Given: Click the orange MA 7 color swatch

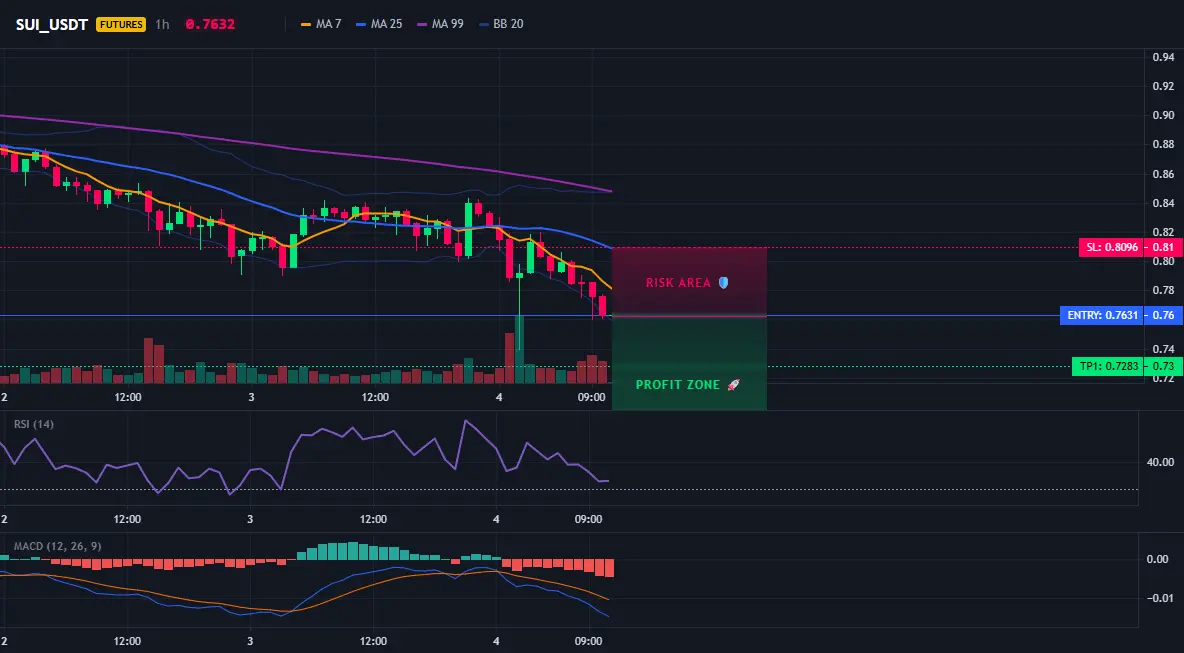Looking at the screenshot, I should 306,24.
